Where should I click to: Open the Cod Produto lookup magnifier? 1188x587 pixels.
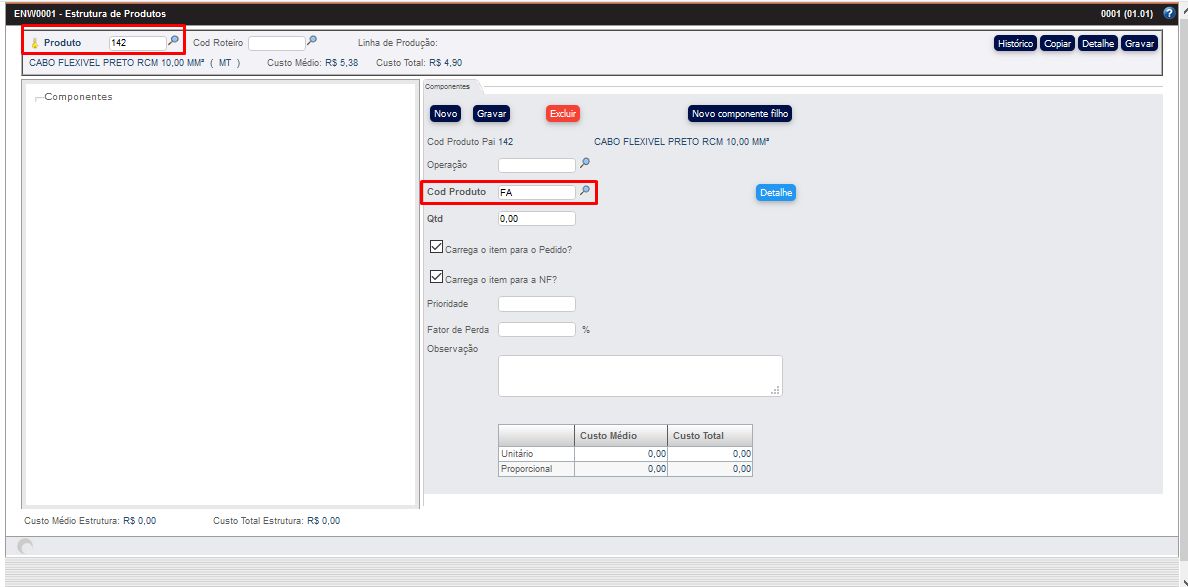tap(585, 190)
